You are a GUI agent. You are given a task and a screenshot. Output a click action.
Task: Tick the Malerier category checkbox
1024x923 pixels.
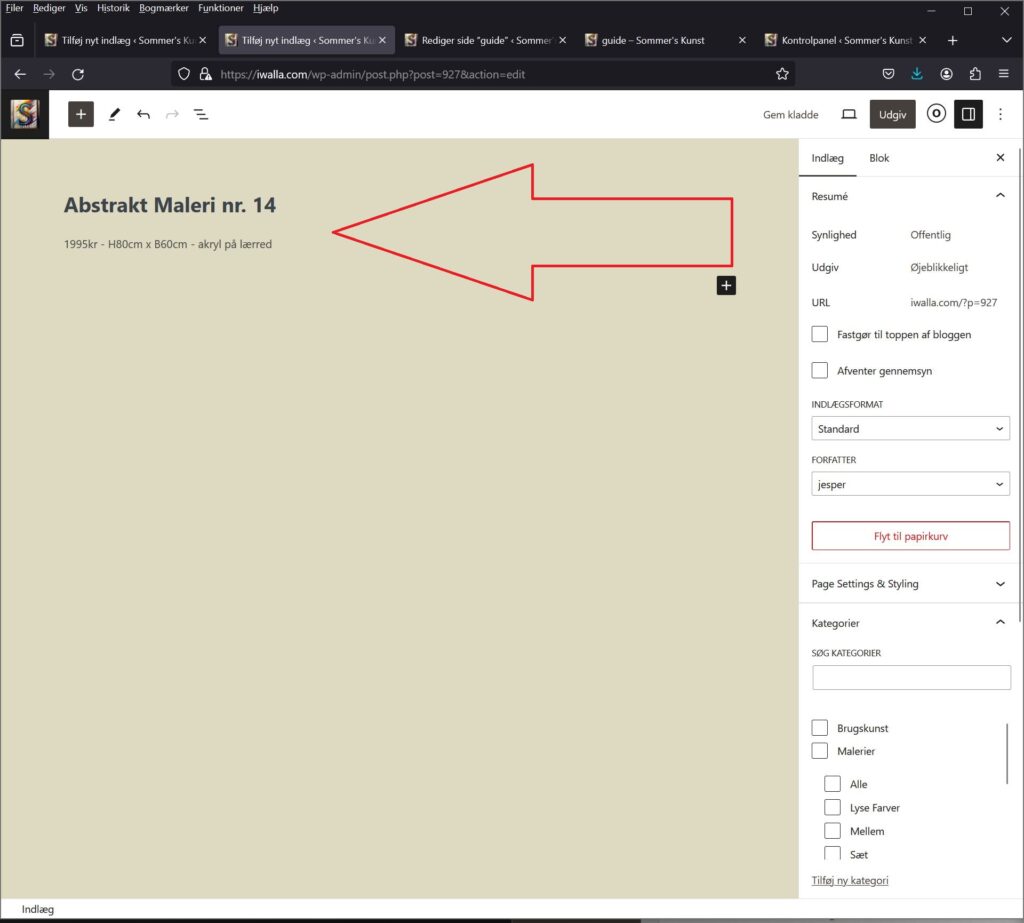[x=820, y=751]
